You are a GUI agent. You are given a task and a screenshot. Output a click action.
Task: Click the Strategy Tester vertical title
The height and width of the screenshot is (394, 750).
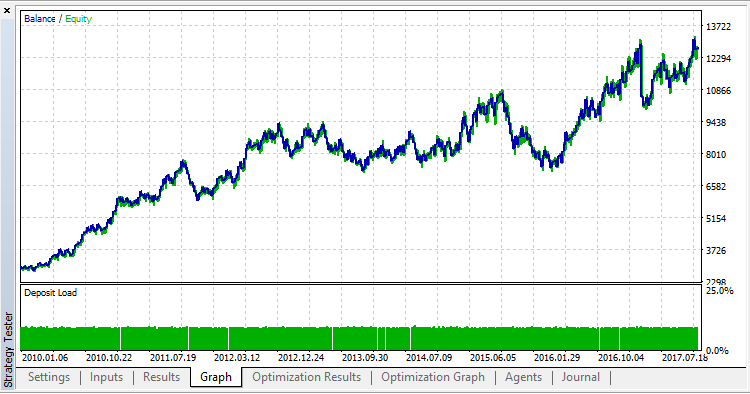point(8,349)
